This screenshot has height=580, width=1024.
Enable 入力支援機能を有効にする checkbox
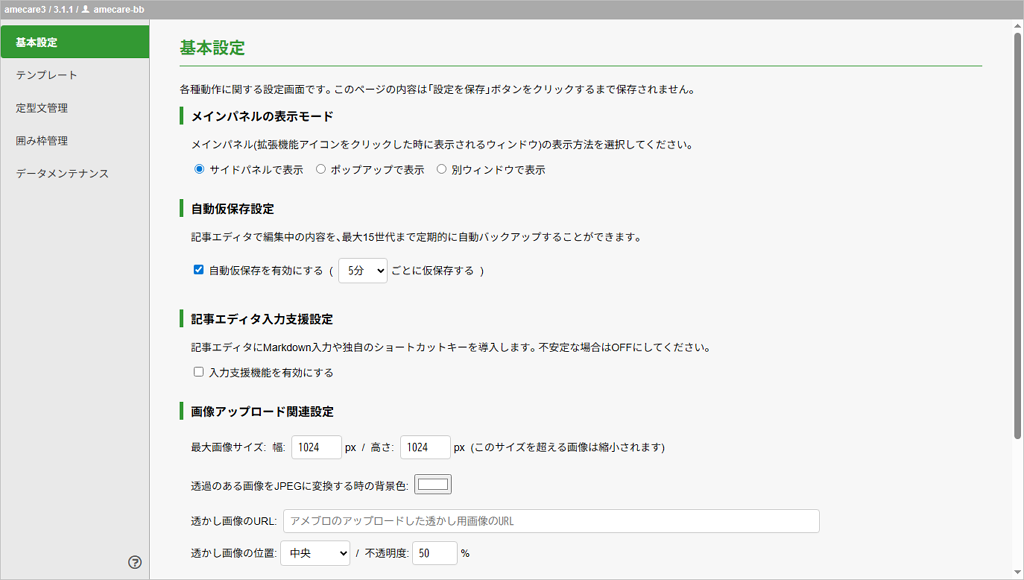[x=199, y=372]
